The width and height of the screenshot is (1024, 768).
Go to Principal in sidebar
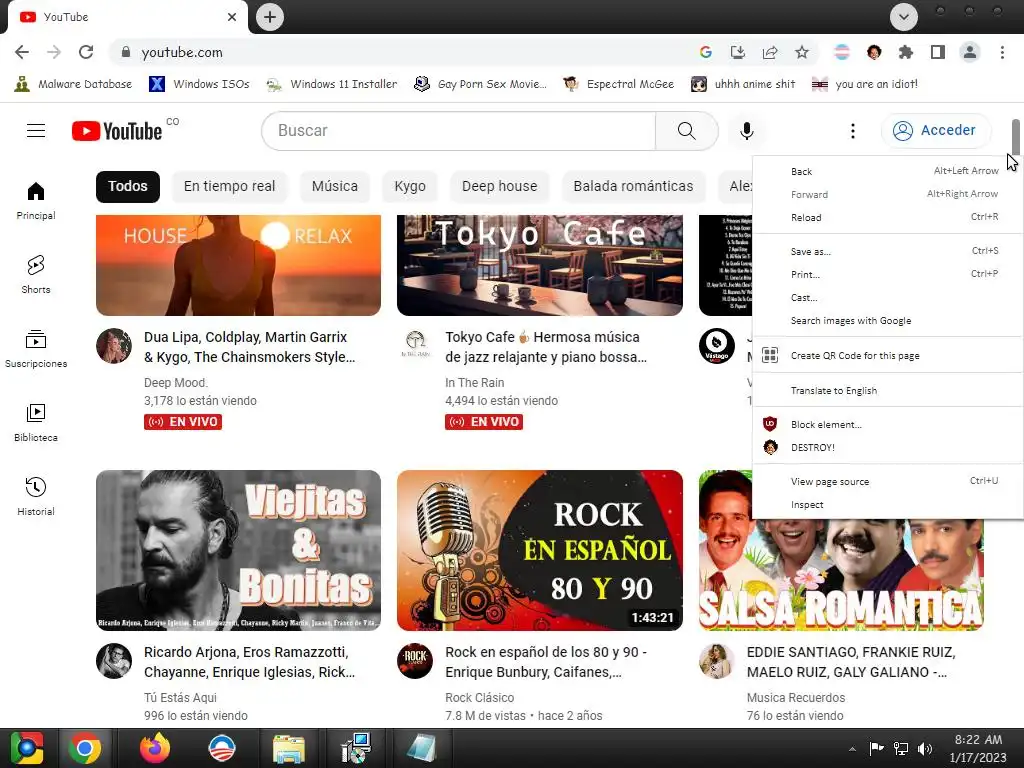point(36,200)
